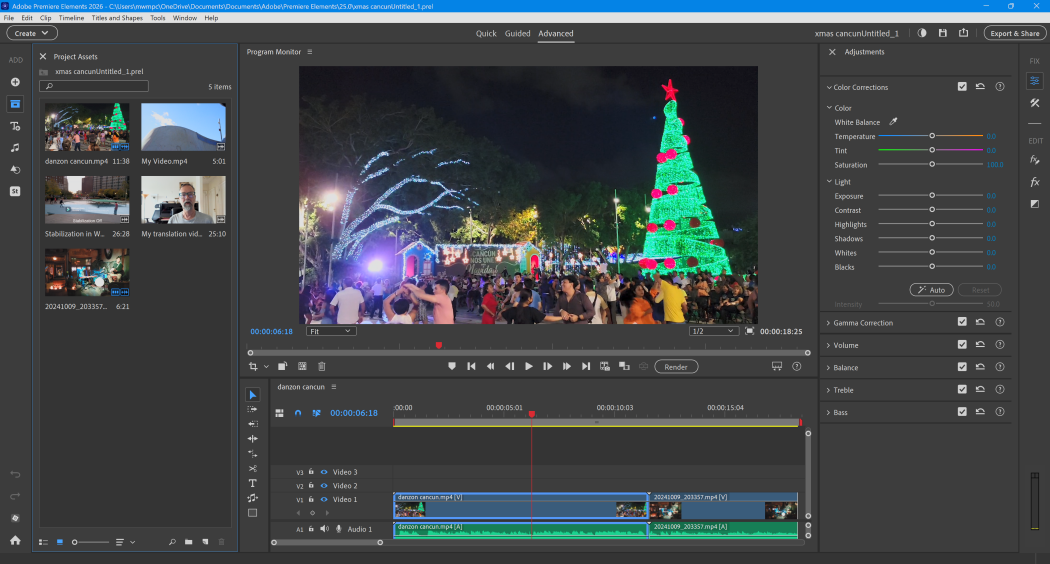Hide Video 2 track with eye icon
The height and width of the screenshot is (564, 1050).
pos(324,486)
